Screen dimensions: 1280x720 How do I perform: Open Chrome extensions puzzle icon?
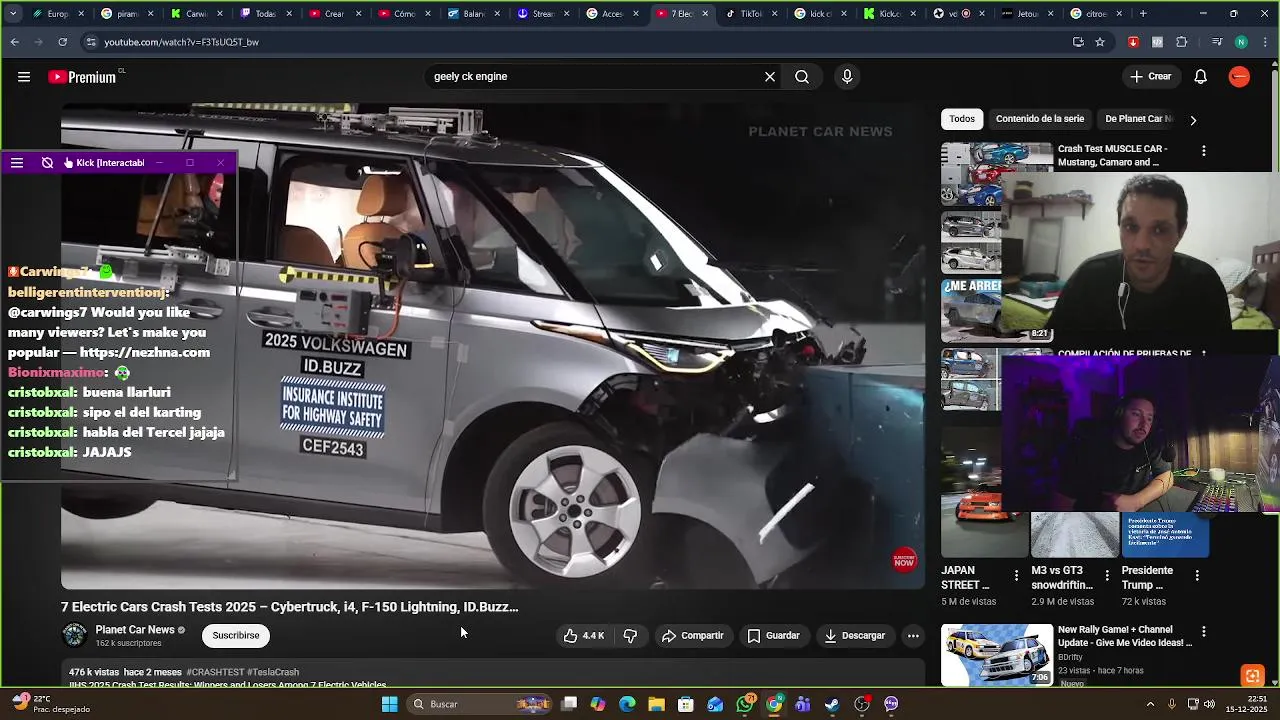[1181, 42]
